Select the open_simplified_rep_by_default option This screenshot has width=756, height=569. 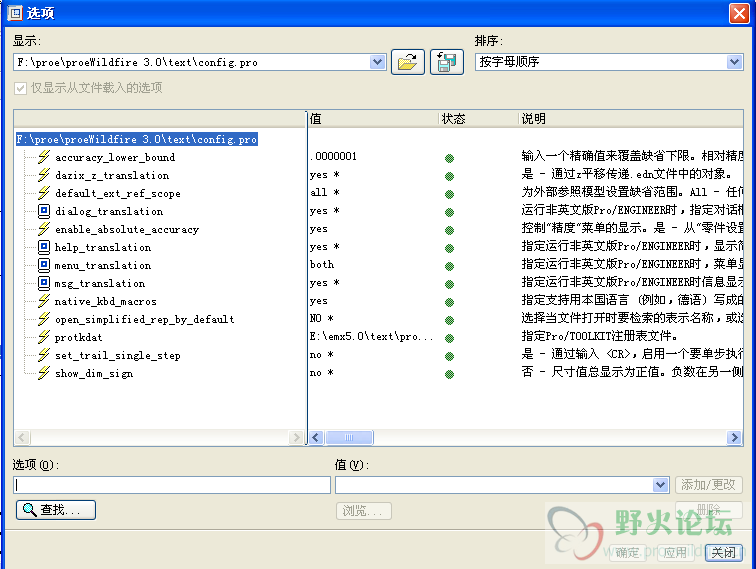145,319
